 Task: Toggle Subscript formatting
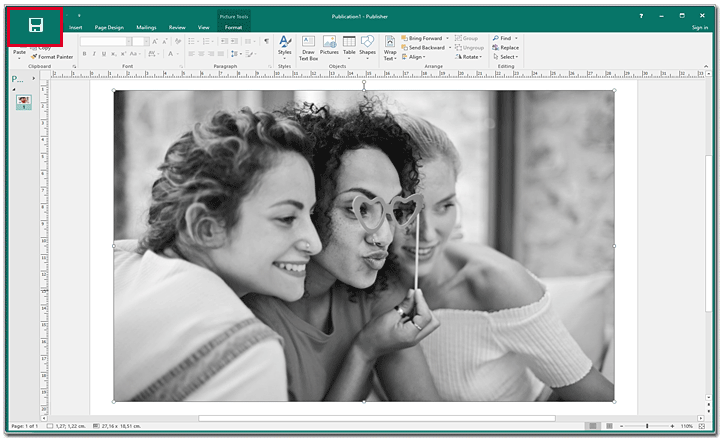113,54
